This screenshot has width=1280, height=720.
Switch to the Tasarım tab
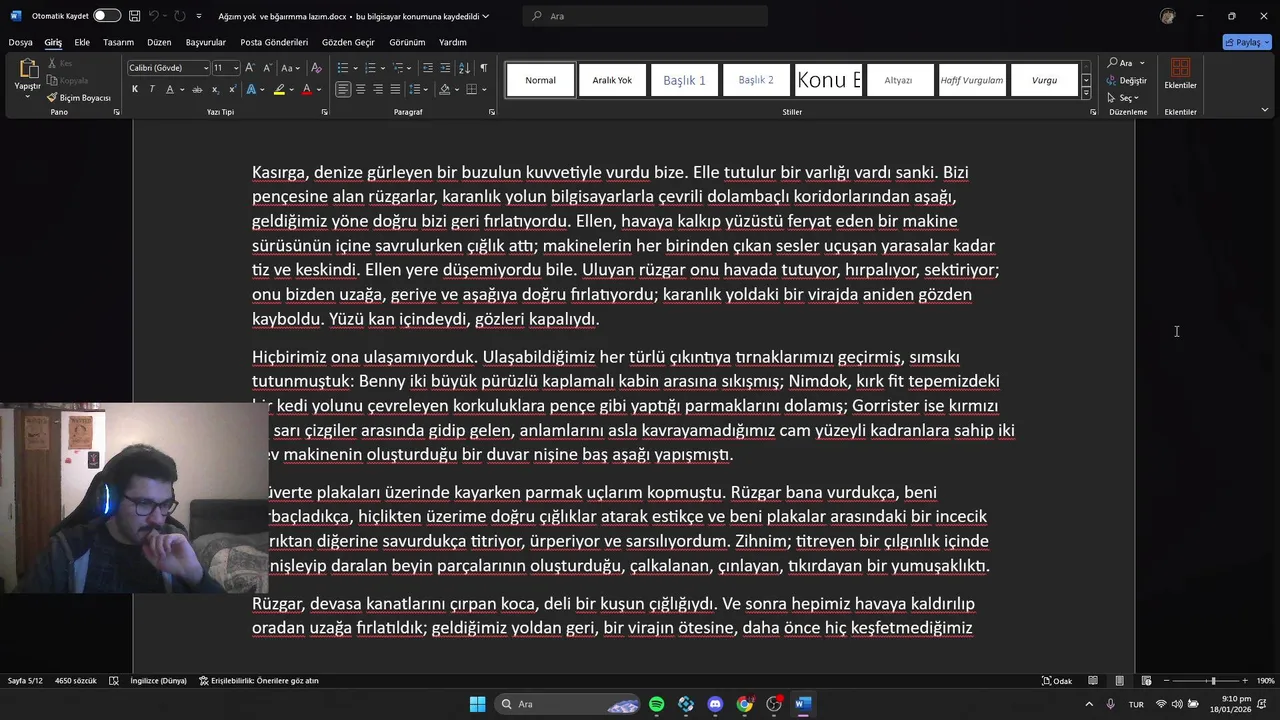pyautogui.click(x=118, y=42)
